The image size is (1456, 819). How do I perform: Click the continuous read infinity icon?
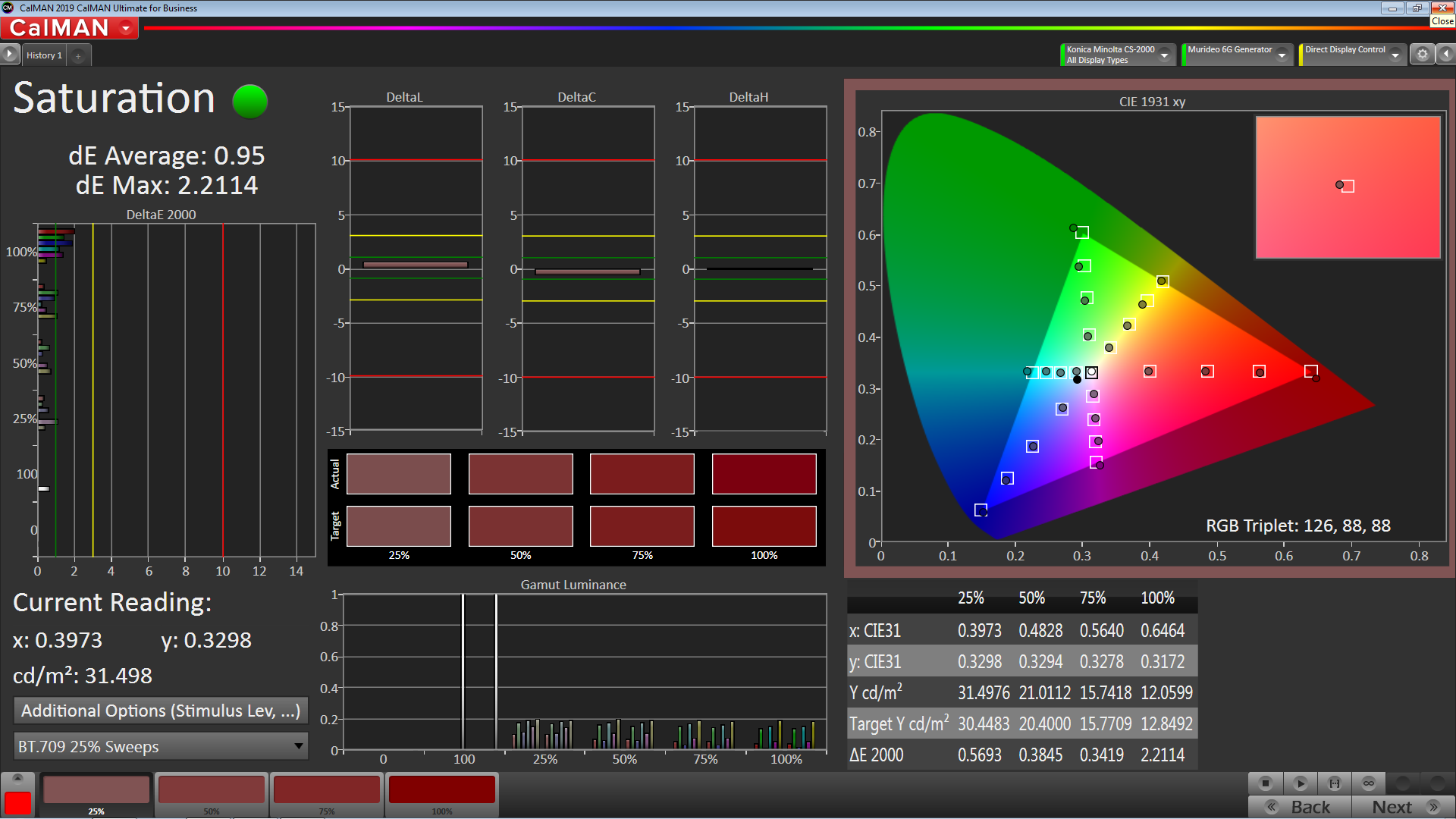1369,783
